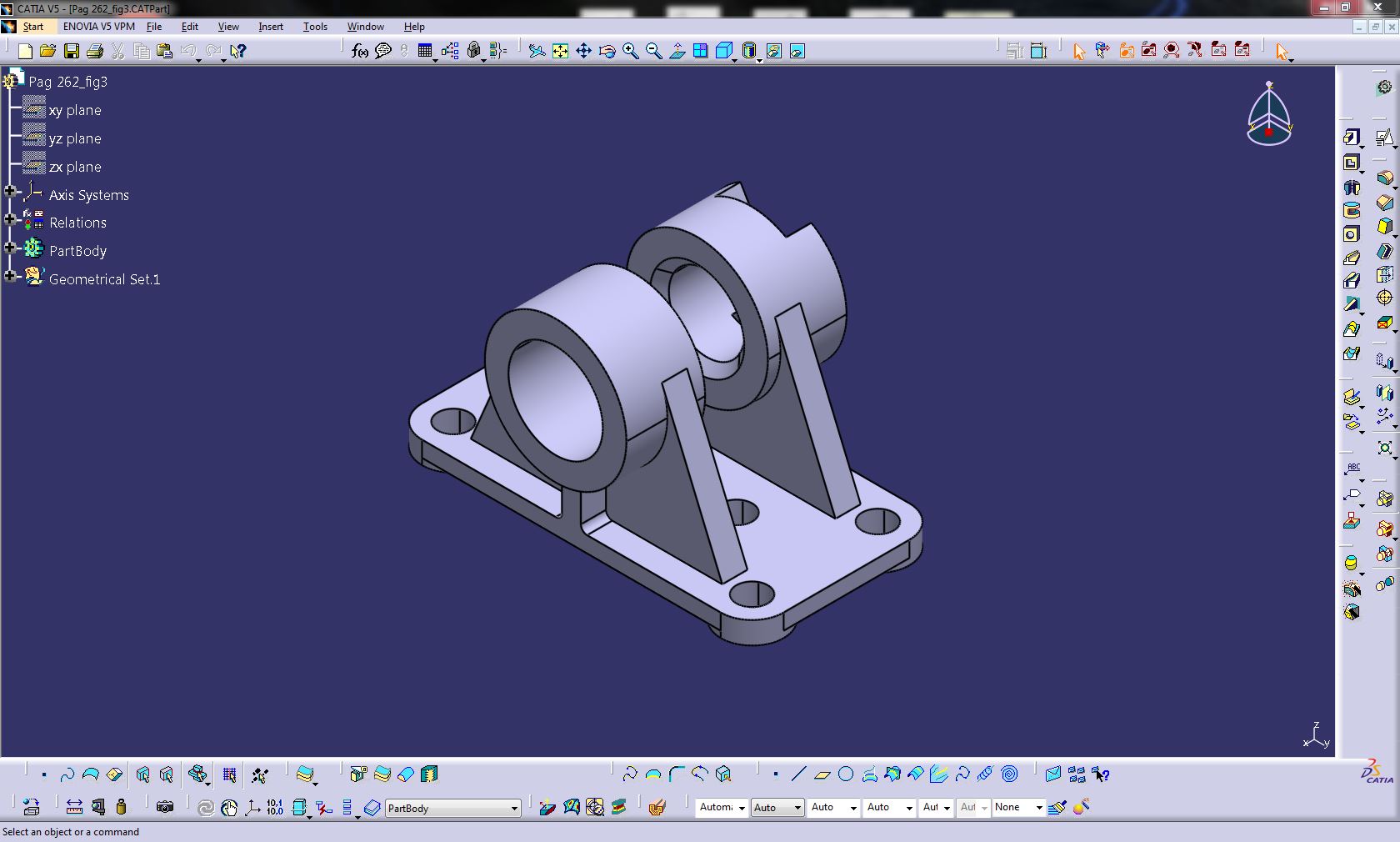Open the View Mode shading icon
This screenshot has width=1400, height=842.
tap(748, 51)
